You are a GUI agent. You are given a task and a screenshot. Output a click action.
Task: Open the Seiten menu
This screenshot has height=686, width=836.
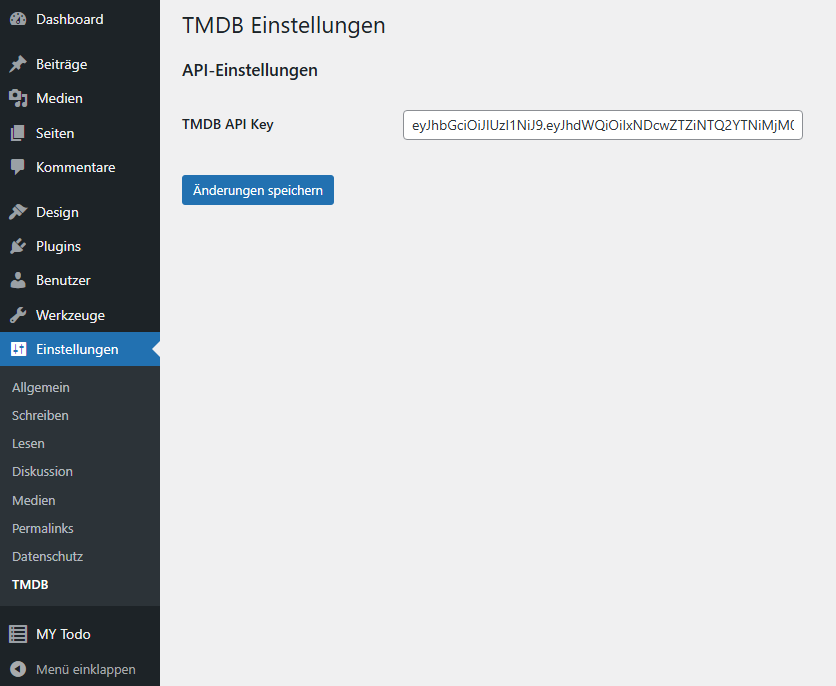pyautogui.click(x=55, y=133)
